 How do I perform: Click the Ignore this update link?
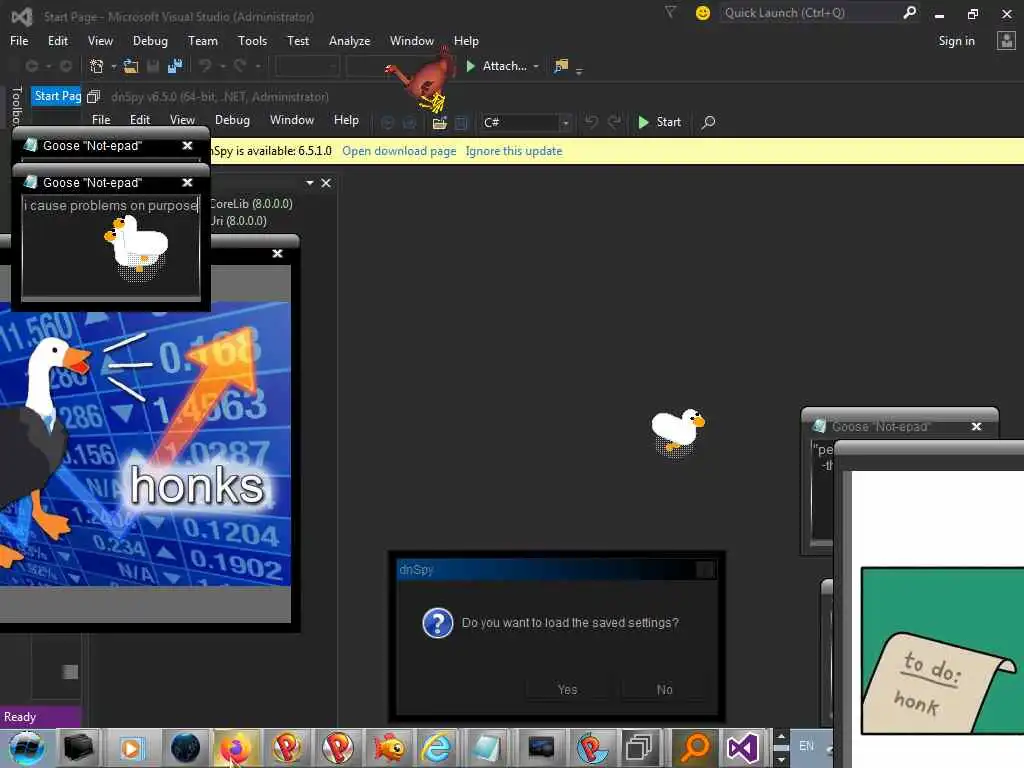(513, 151)
